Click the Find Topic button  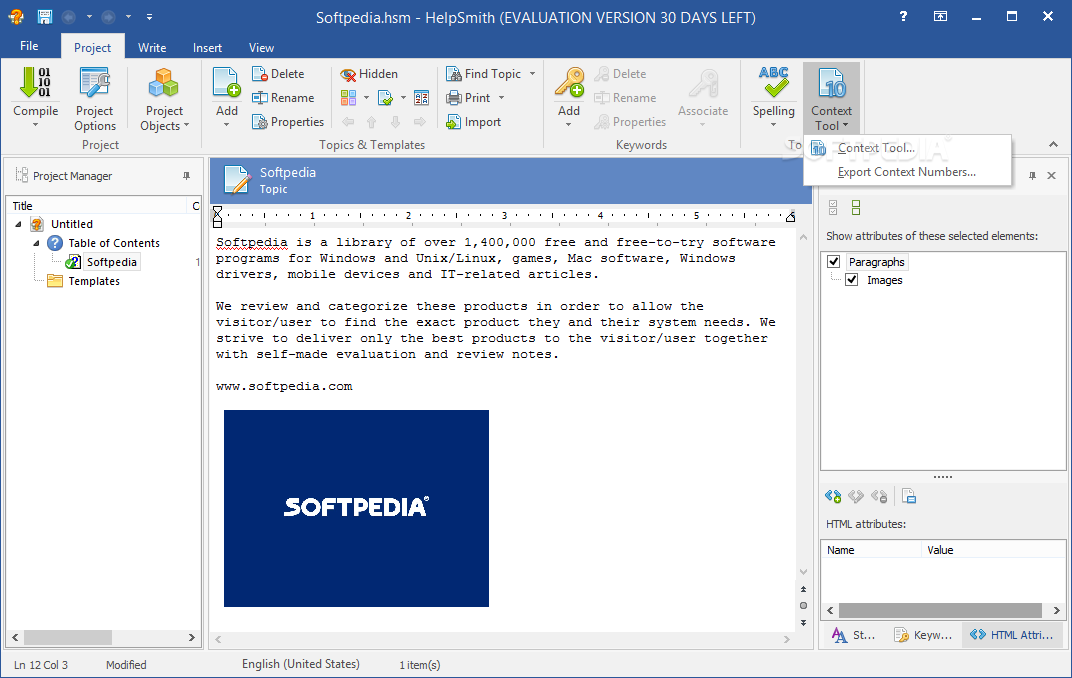point(483,74)
